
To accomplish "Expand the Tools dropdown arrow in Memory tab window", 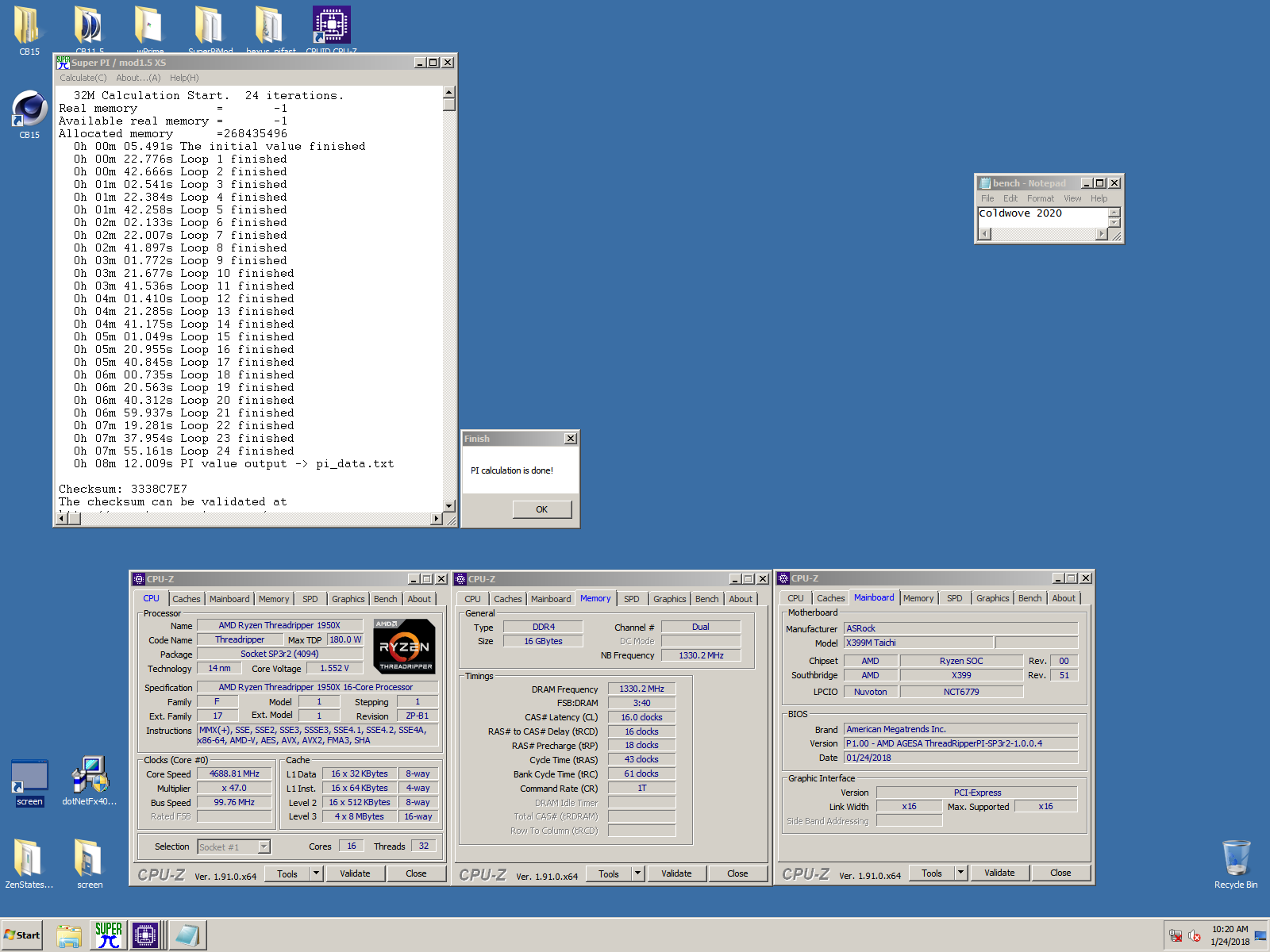I will pos(637,873).
